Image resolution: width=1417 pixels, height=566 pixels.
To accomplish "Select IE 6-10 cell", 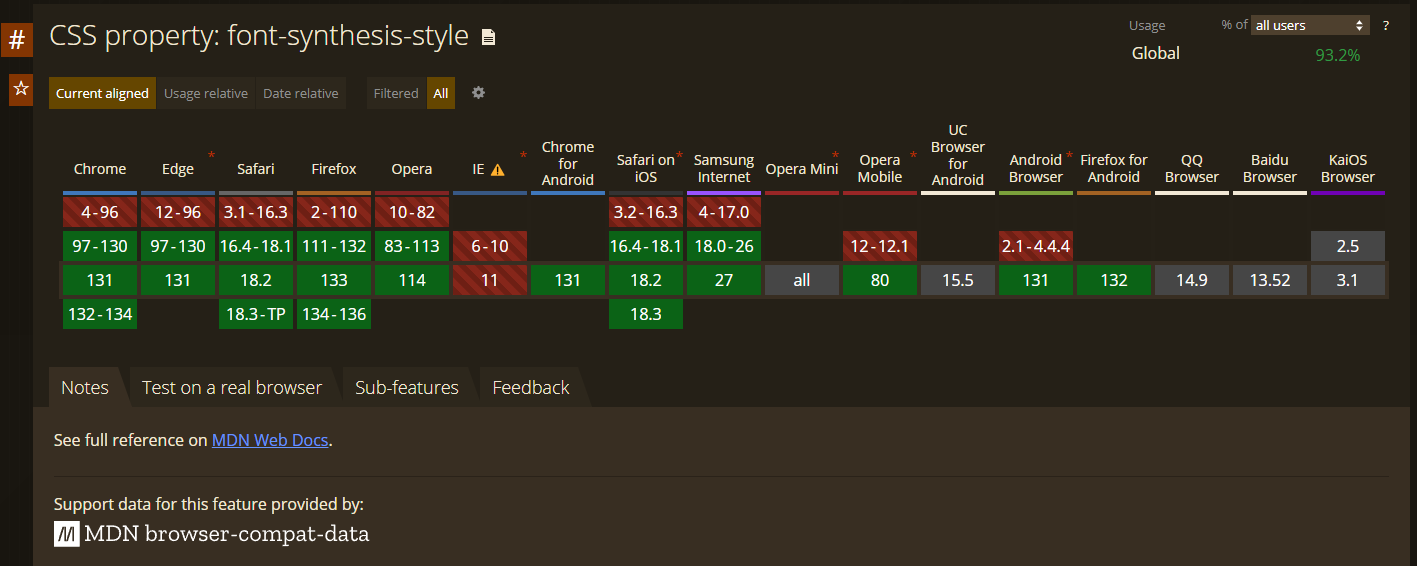I will (490, 246).
